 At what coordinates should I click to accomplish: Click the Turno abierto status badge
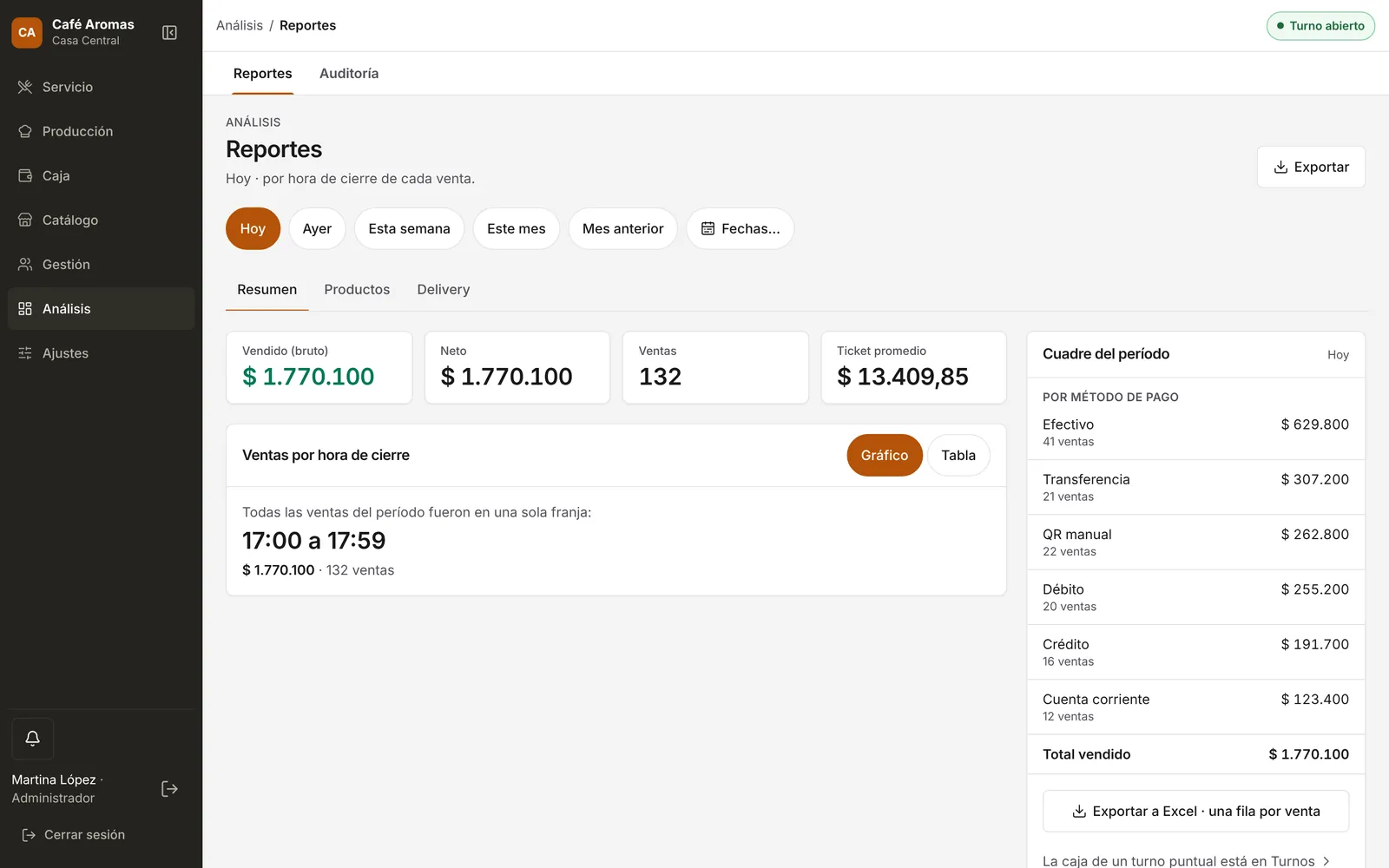1320,26
